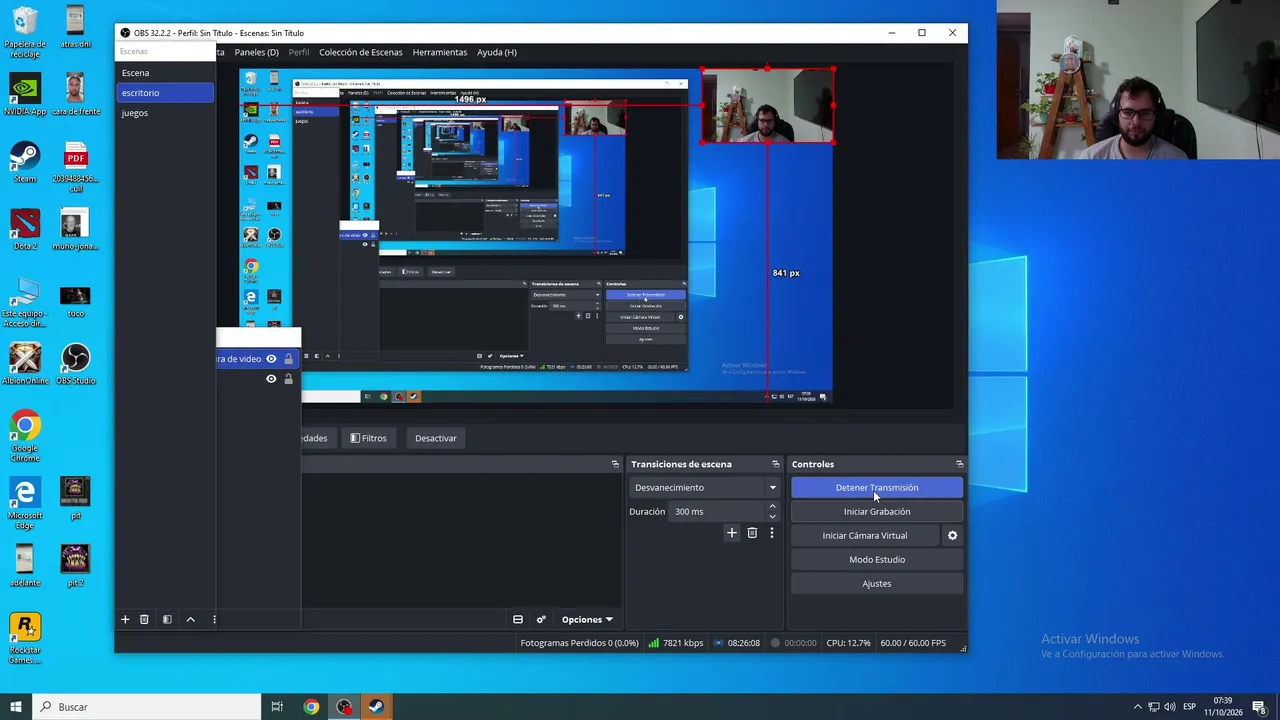Viewport: 1280px width, 720px height.
Task: Launch Microsoft Edge from the desktop
Action: click(x=25, y=504)
